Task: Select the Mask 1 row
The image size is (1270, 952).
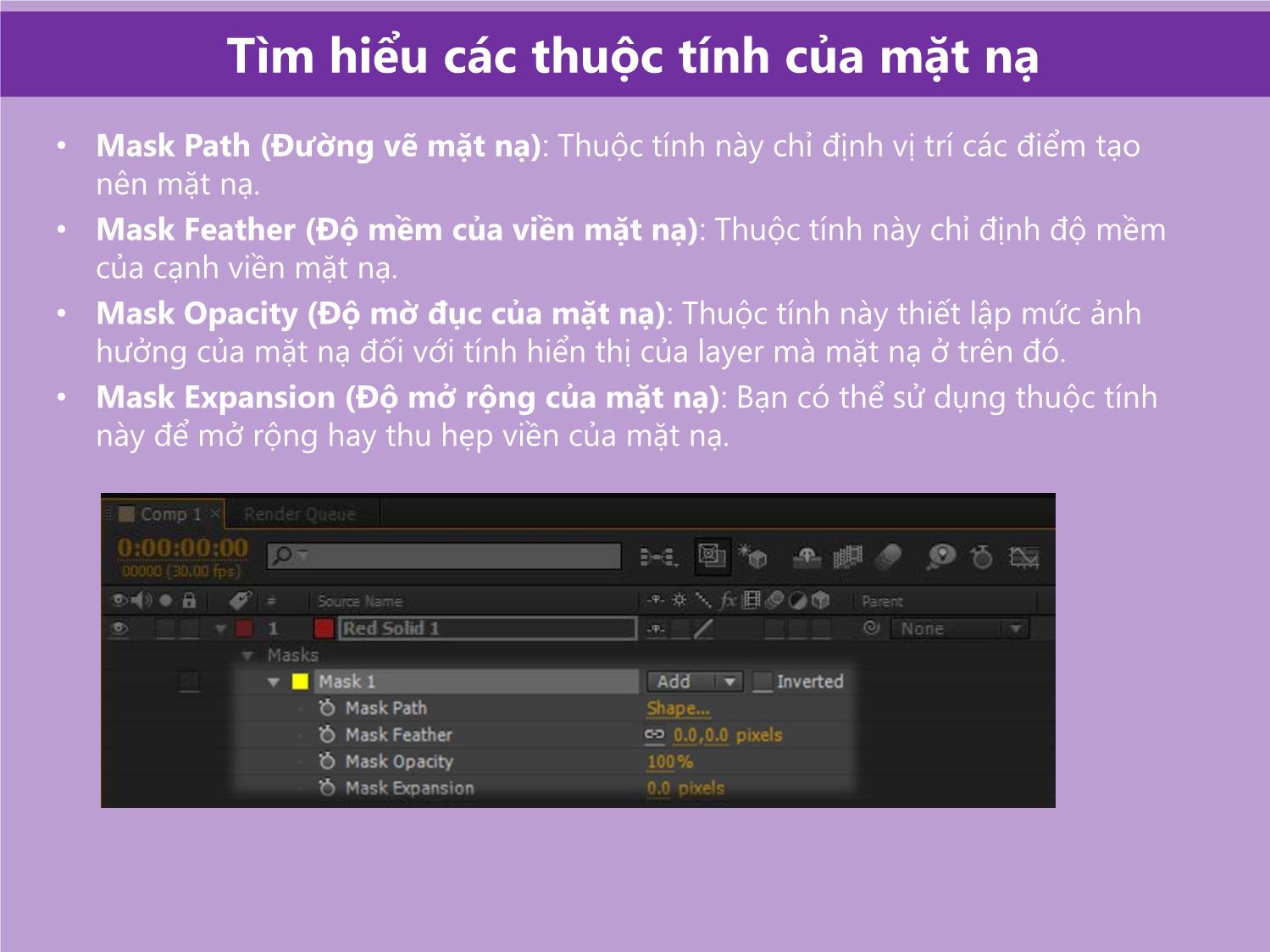Action: click(477, 681)
